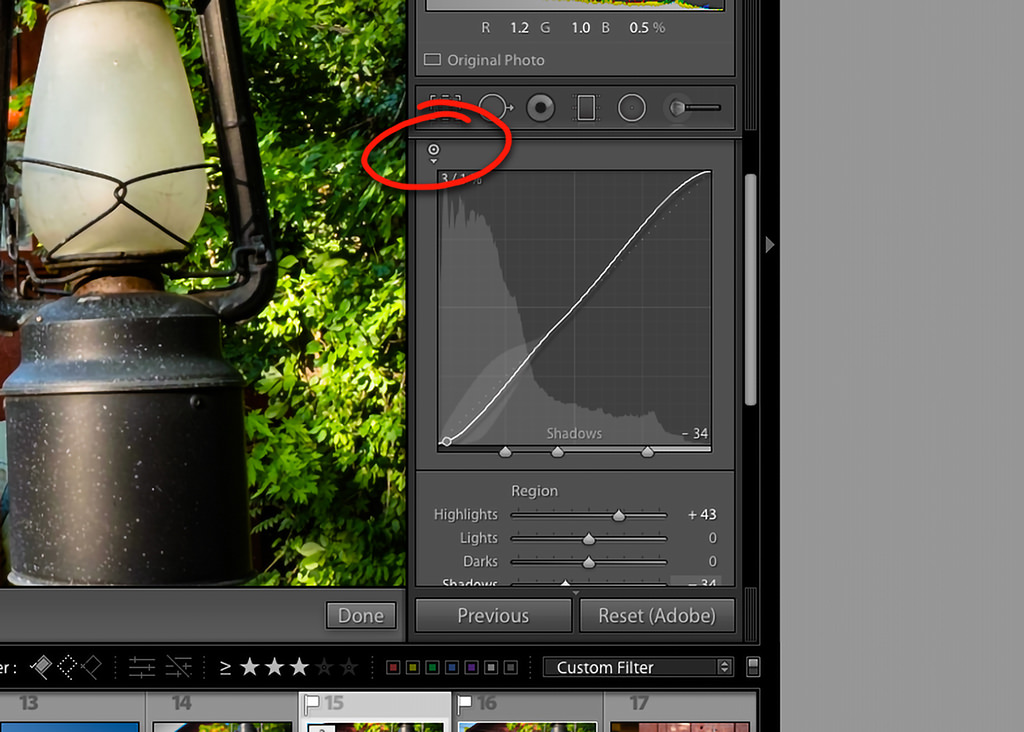Click the B 0.5 % histogram readout
This screenshot has height=732, width=1024.
(x=633, y=28)
